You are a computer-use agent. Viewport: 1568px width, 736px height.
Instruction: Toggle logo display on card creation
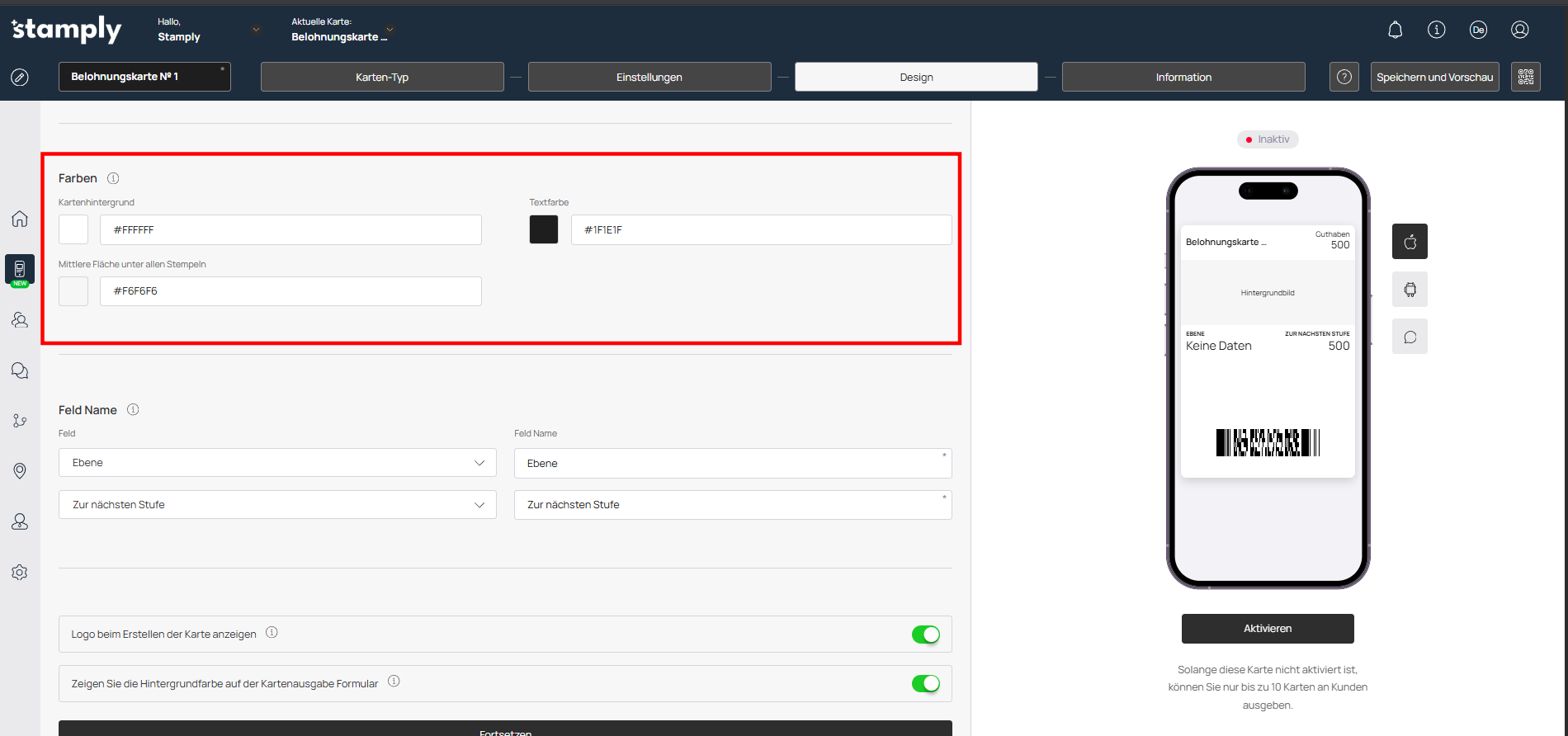(925, 635)
